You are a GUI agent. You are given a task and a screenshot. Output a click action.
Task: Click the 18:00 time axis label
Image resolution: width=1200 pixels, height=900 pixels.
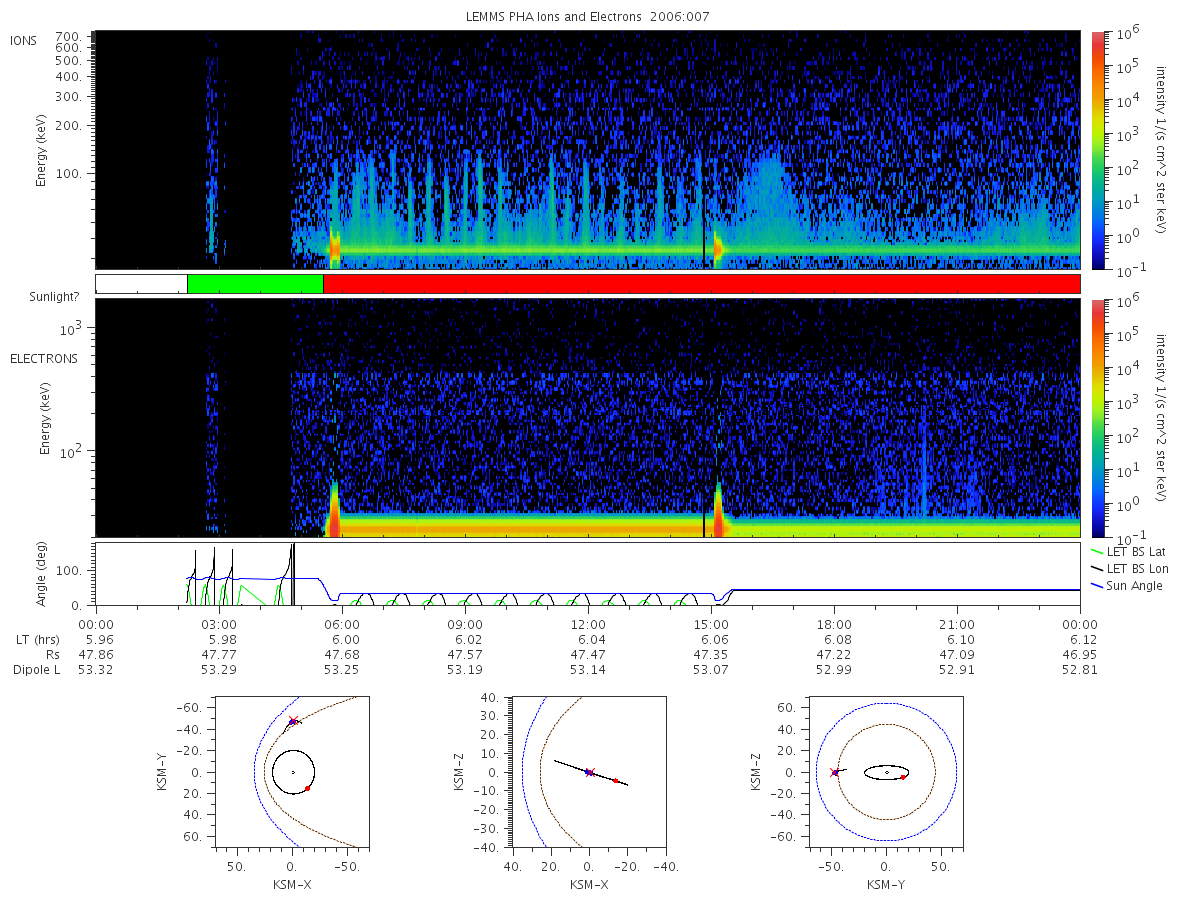(x=834, y=622)
